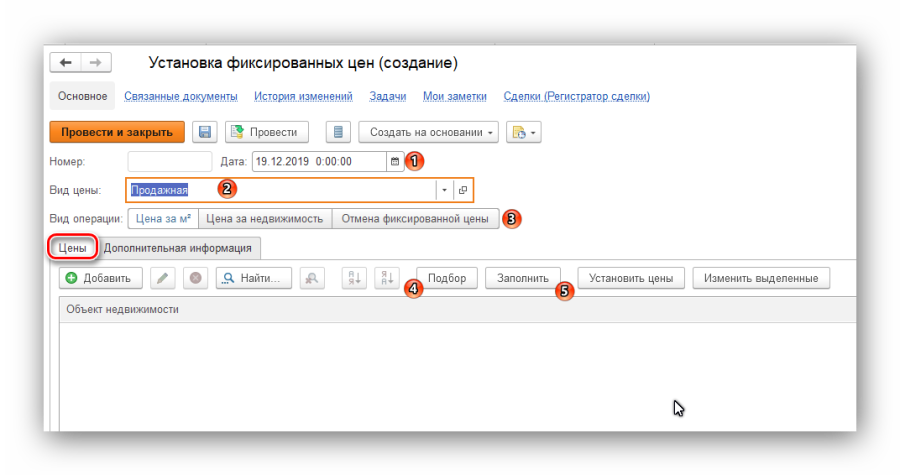This screenshot has height=475, width=900.
Task: Click the cancel search icon
Action: point(314,278)
